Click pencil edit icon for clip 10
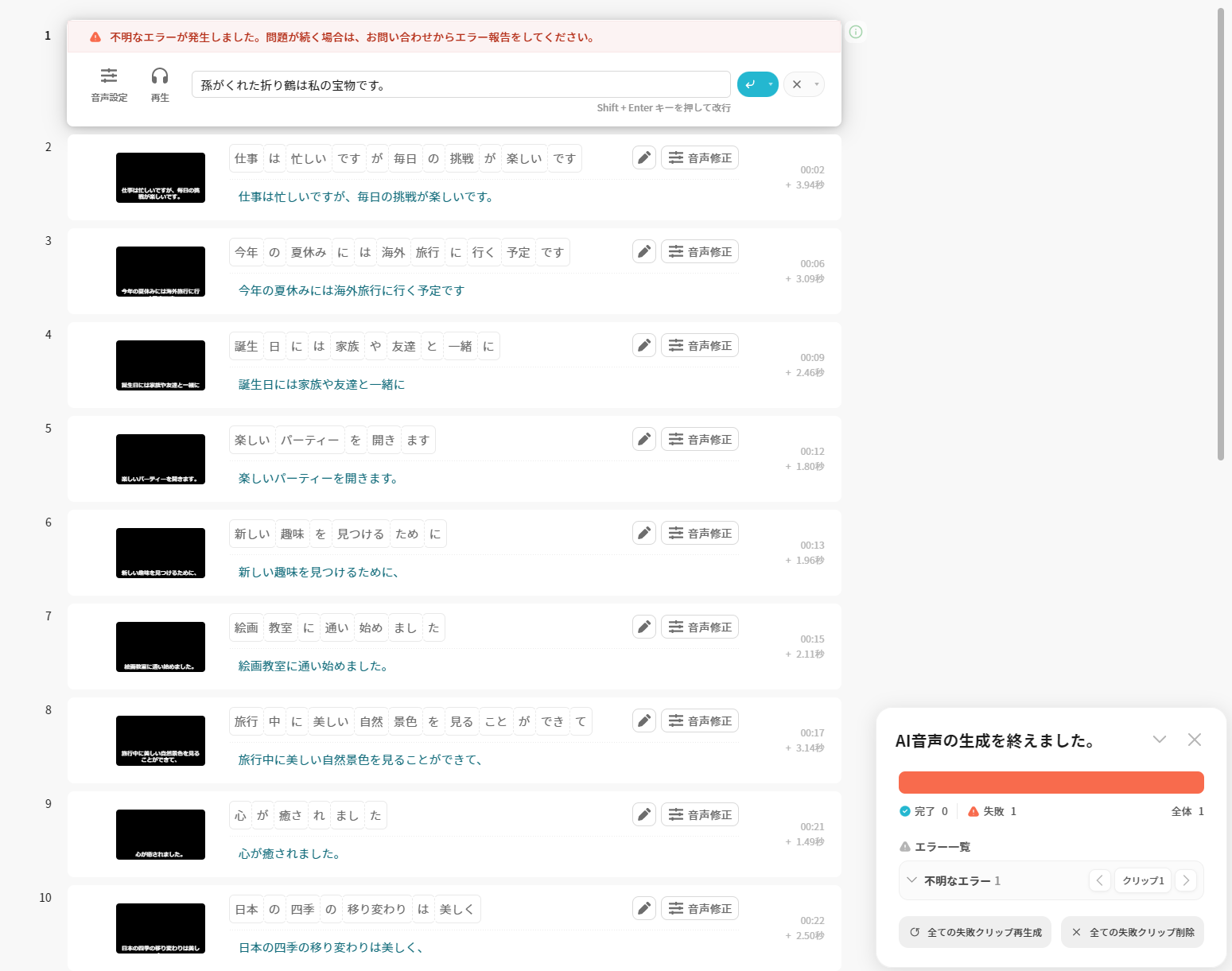The image size is (1232, 971). [644, 908]
